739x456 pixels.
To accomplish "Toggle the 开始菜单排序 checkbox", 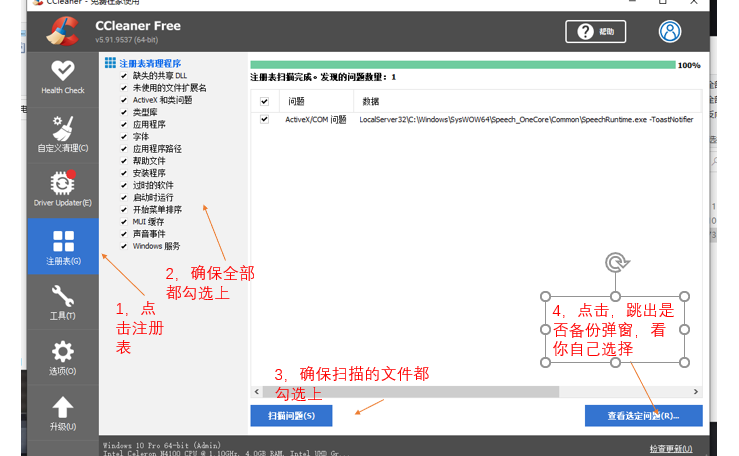I will pyautogui.click(x=124, y=210).
